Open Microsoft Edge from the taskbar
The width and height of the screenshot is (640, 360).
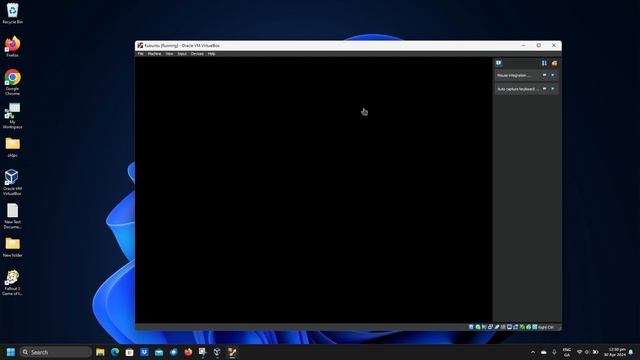coord(115,352)
